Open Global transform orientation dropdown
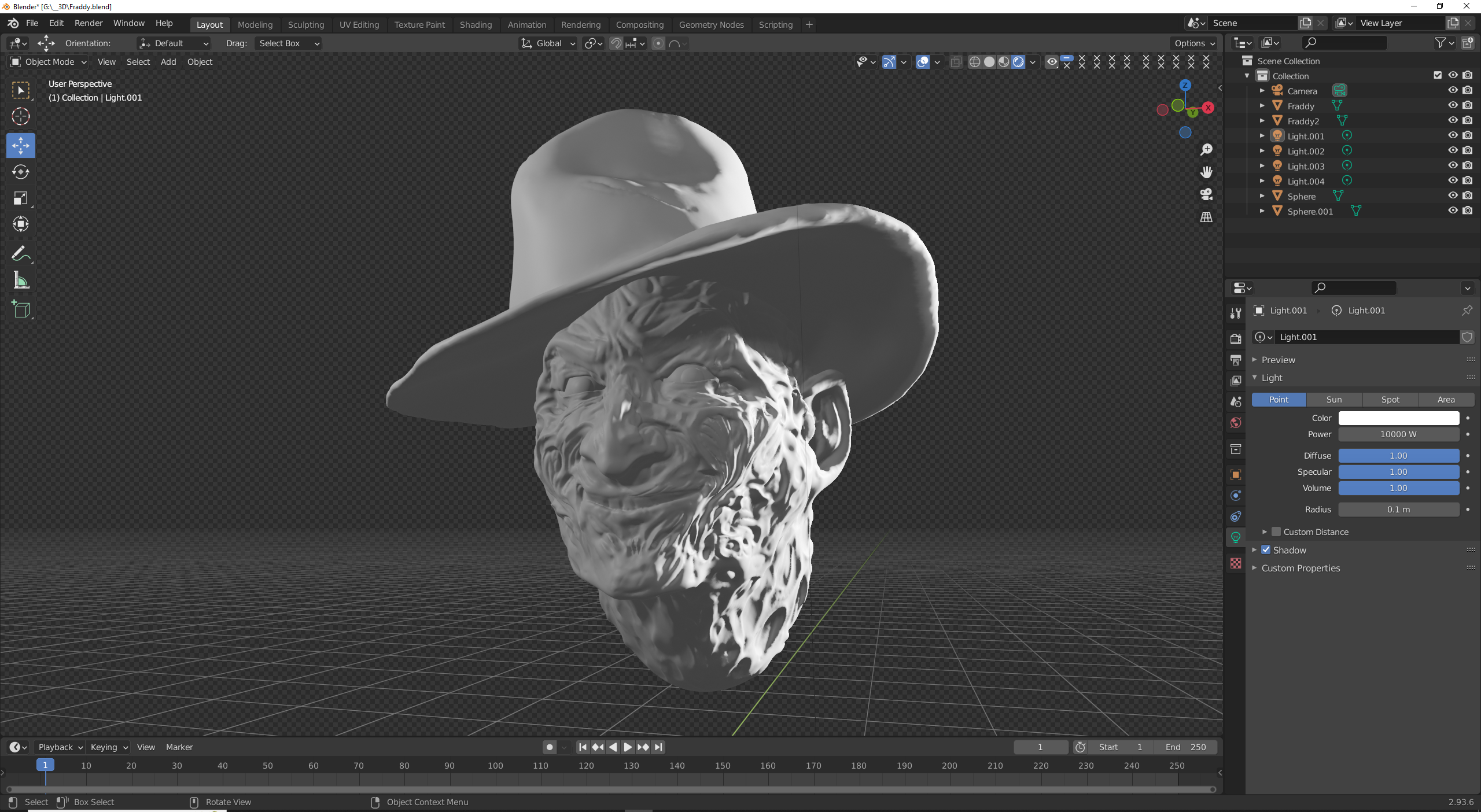 548,43
